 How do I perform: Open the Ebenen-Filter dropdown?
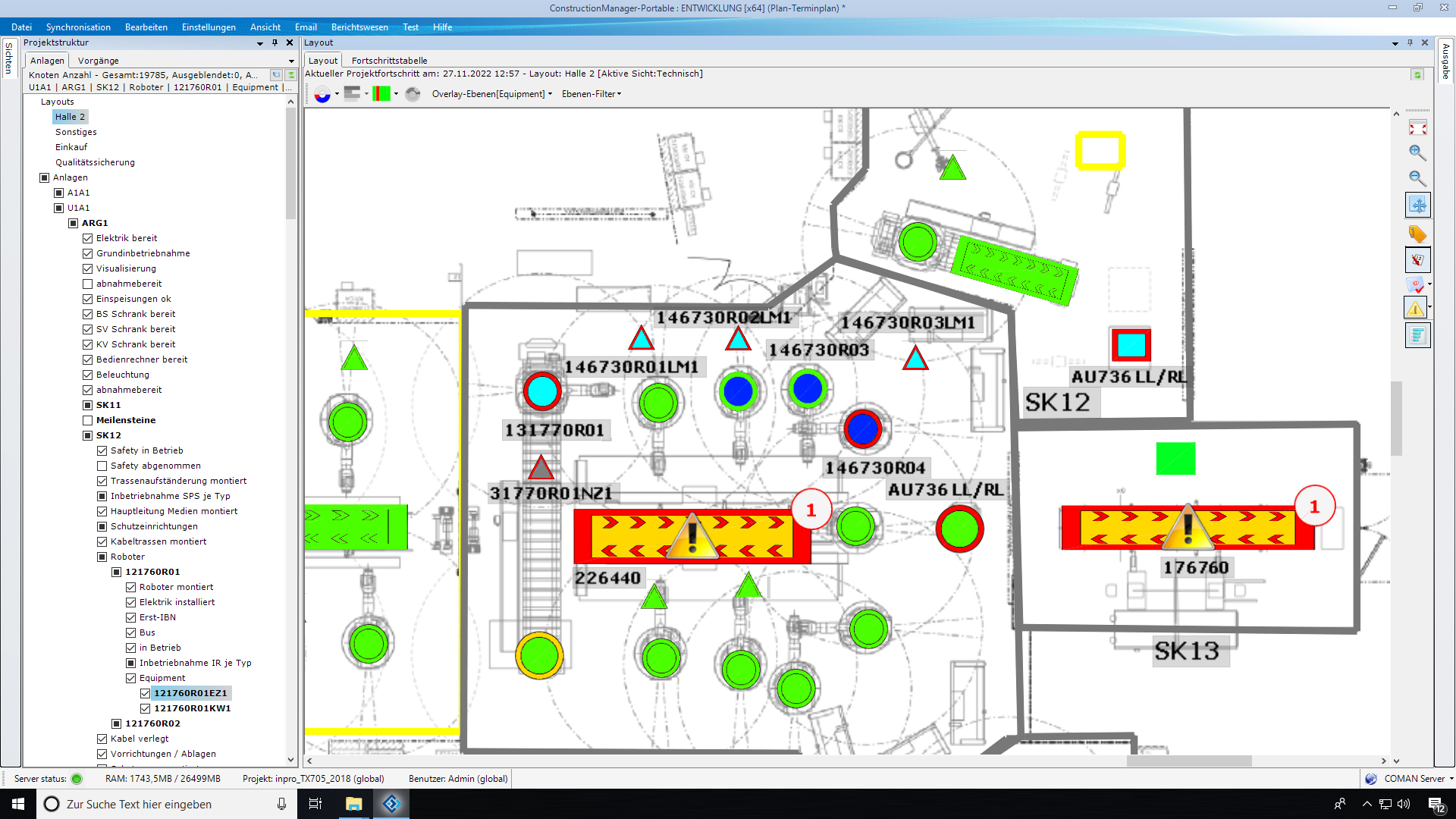(x=591, y=94)
